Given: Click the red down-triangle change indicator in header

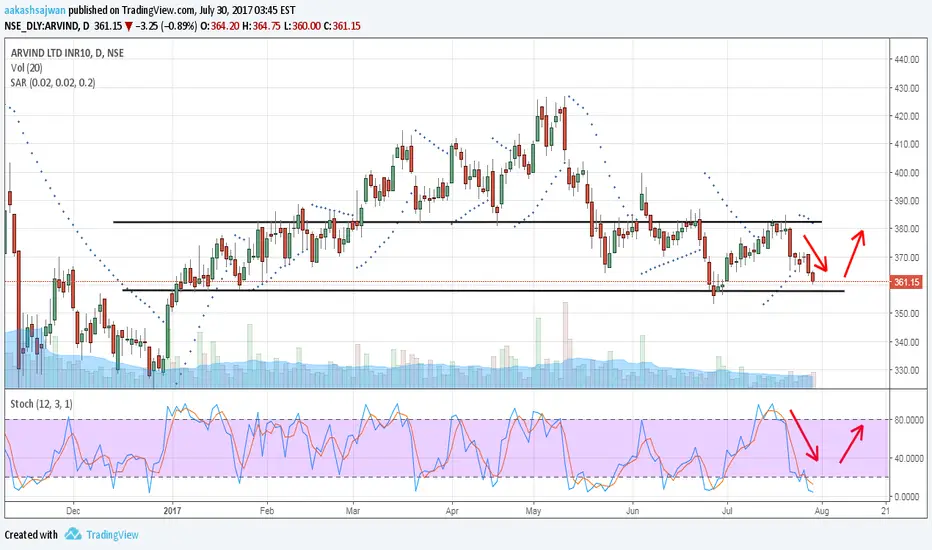Looking at the screenshot, I should [128, 27].
